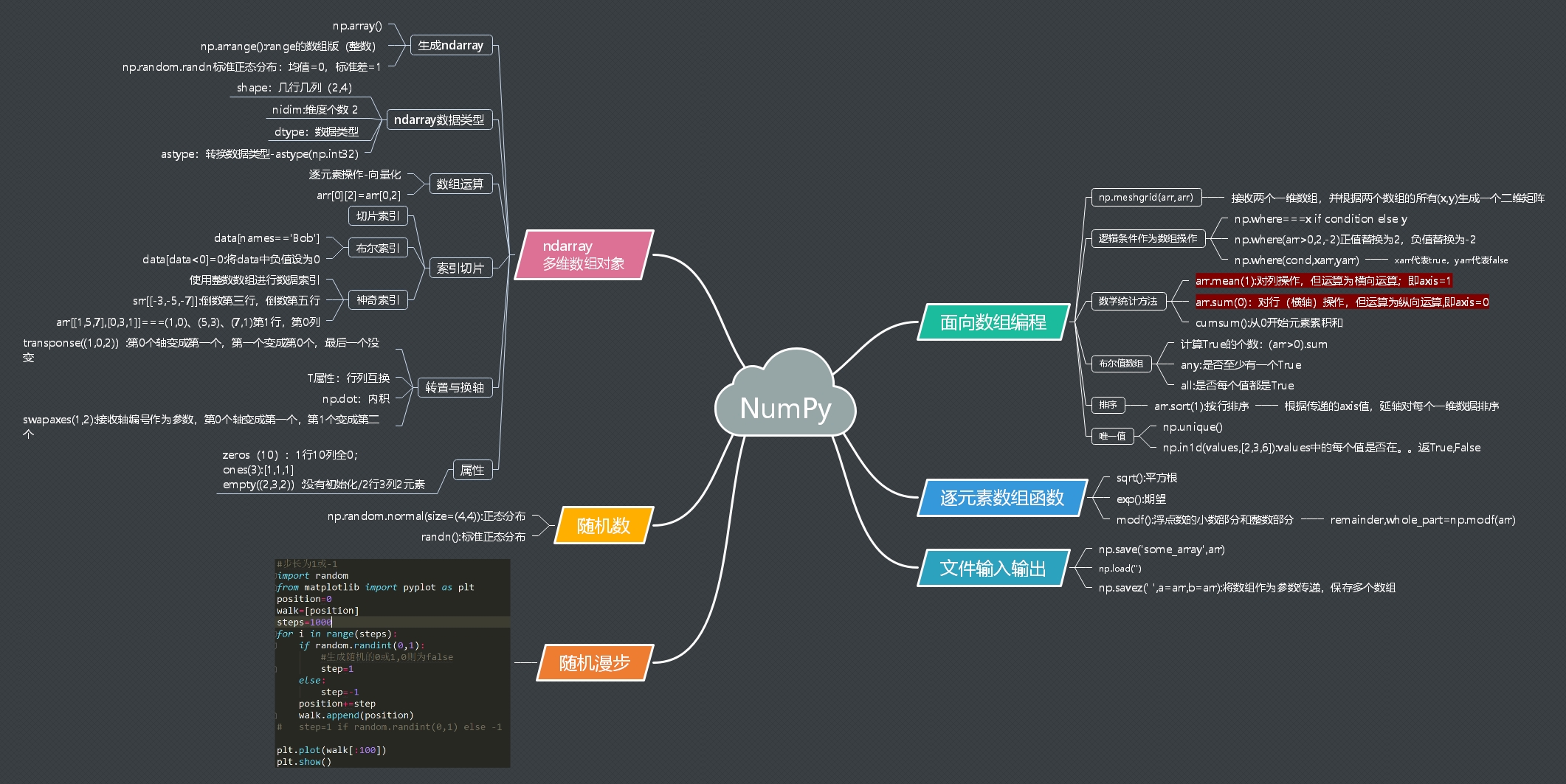Click the np.where===x if condition leaf

1320,219
